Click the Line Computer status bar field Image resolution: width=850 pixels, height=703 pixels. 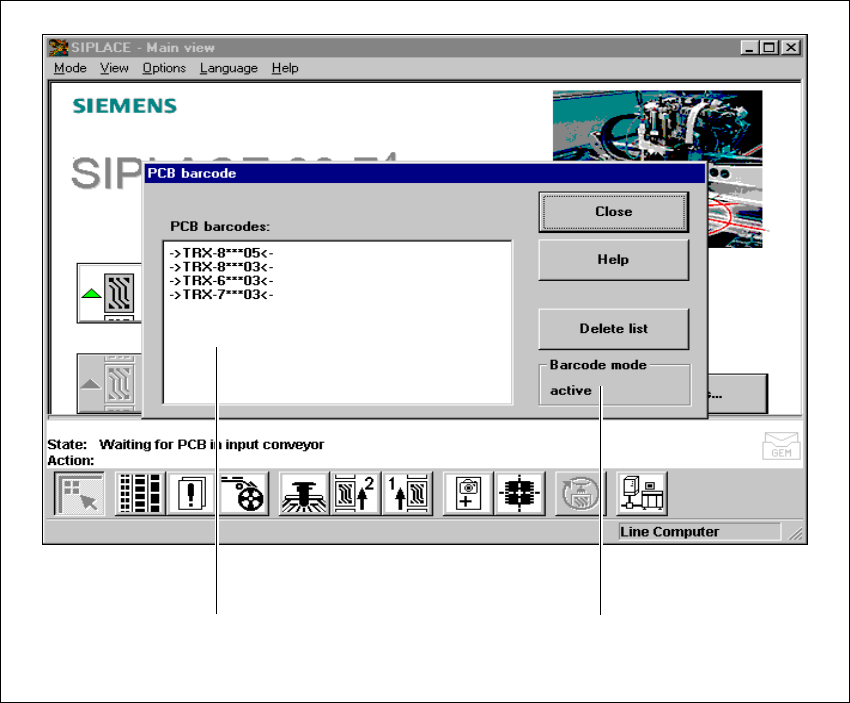click(x=699, y=532)
